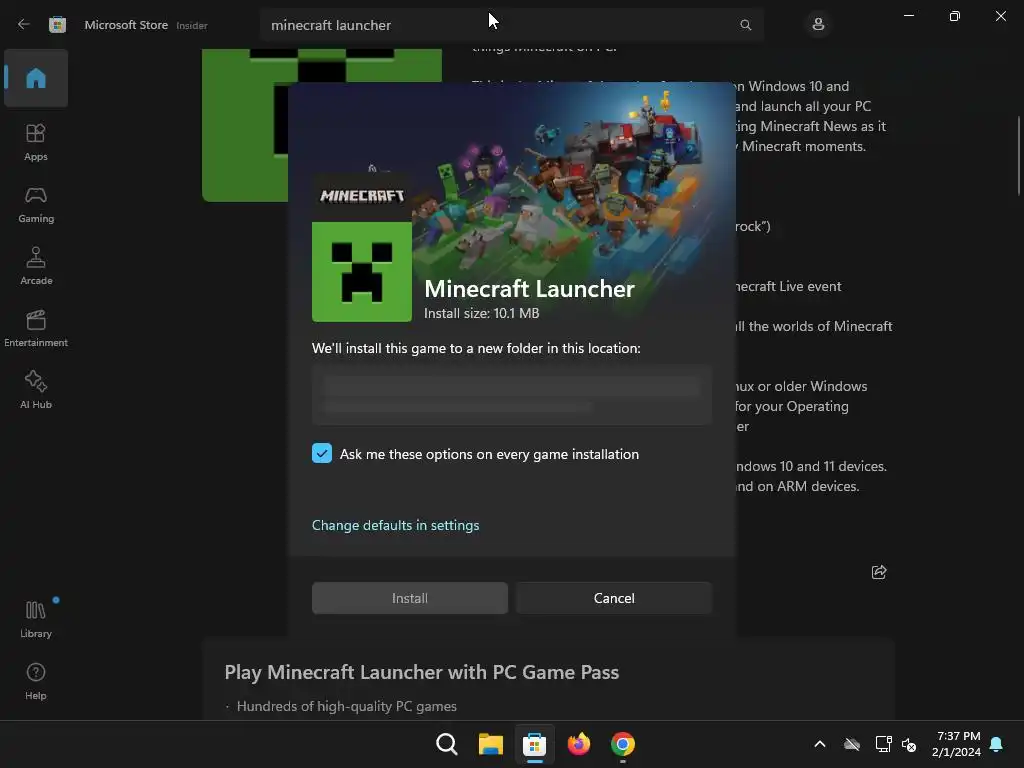Click the page vertical scrollbar

click(1018, 155)
